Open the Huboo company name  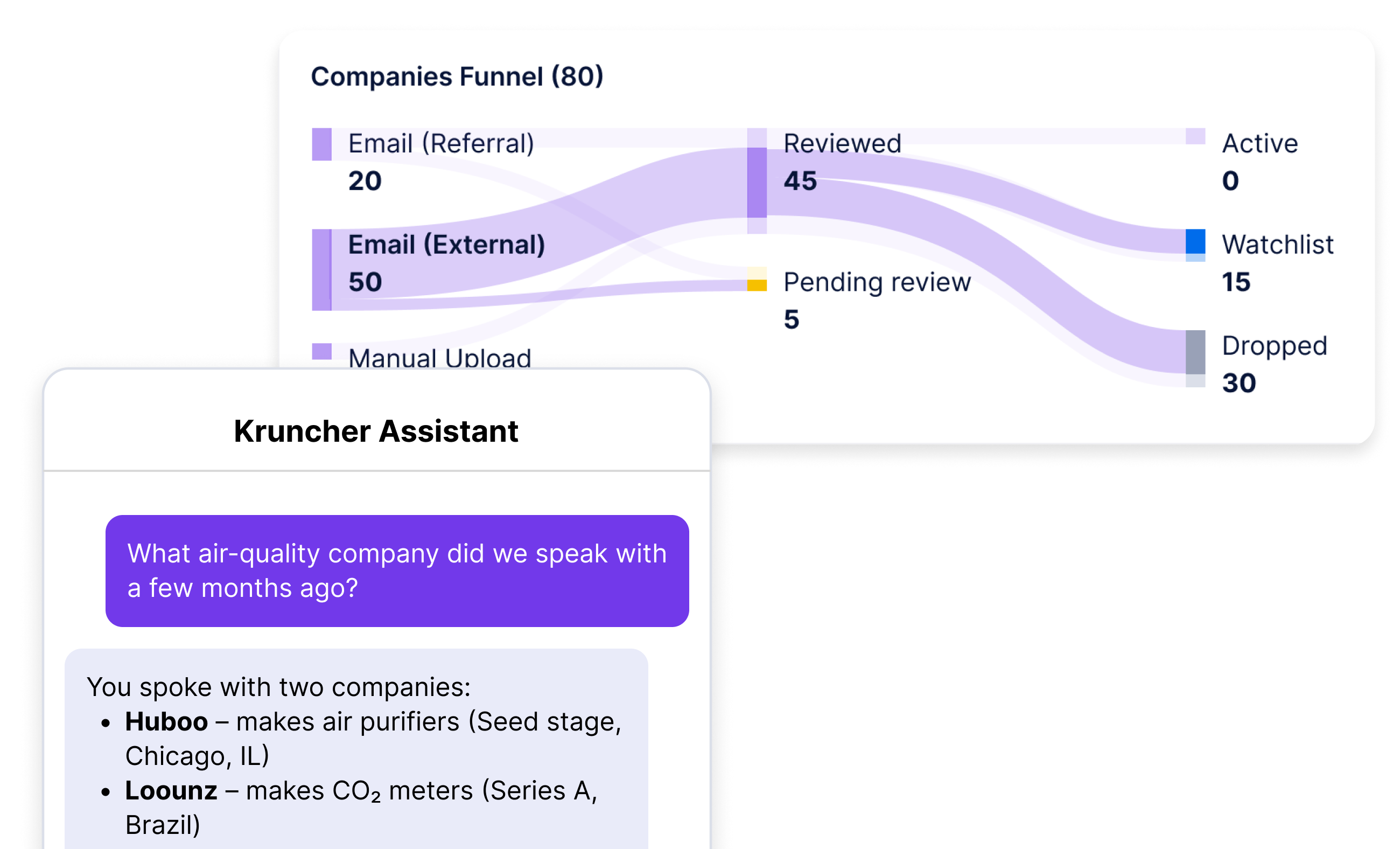pos(166,722)
